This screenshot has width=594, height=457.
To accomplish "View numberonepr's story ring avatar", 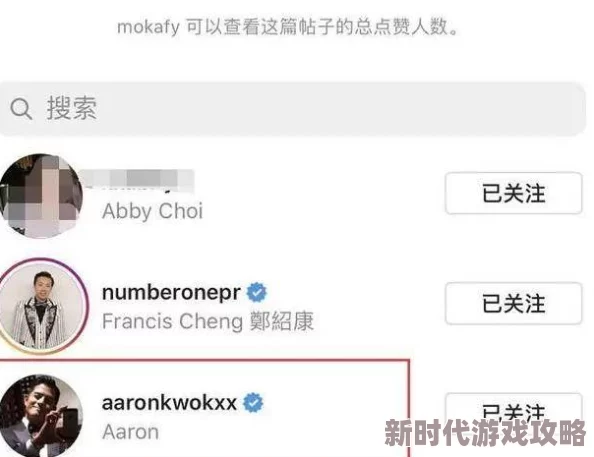I will tap(42, 306).
